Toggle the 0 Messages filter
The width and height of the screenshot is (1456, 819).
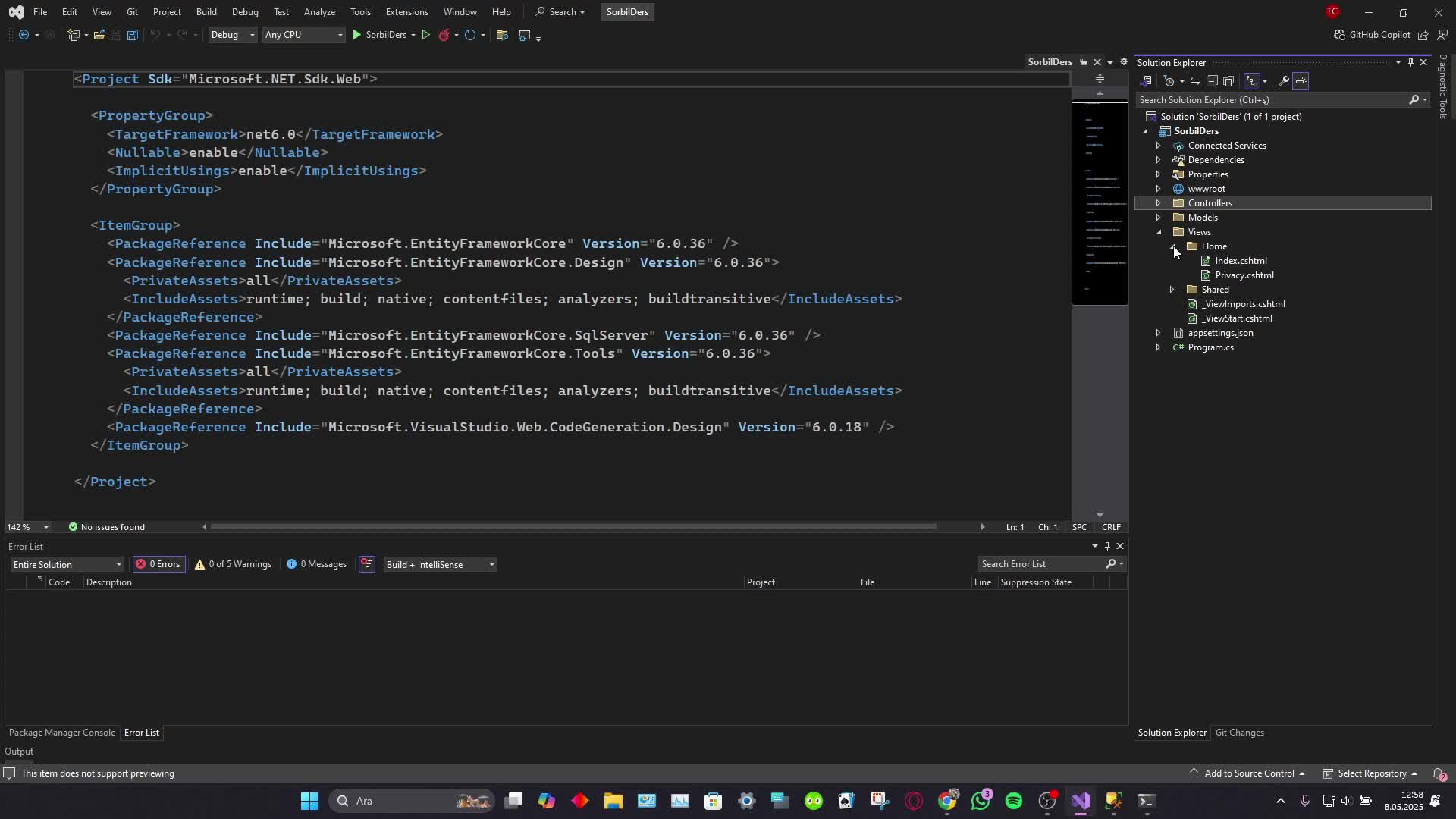[316, 564]
